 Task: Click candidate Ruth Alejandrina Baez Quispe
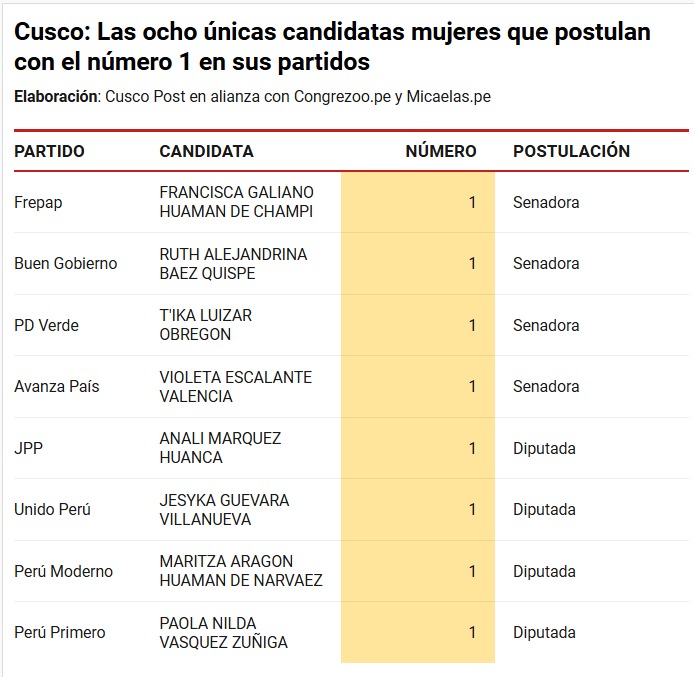point(233,264)
